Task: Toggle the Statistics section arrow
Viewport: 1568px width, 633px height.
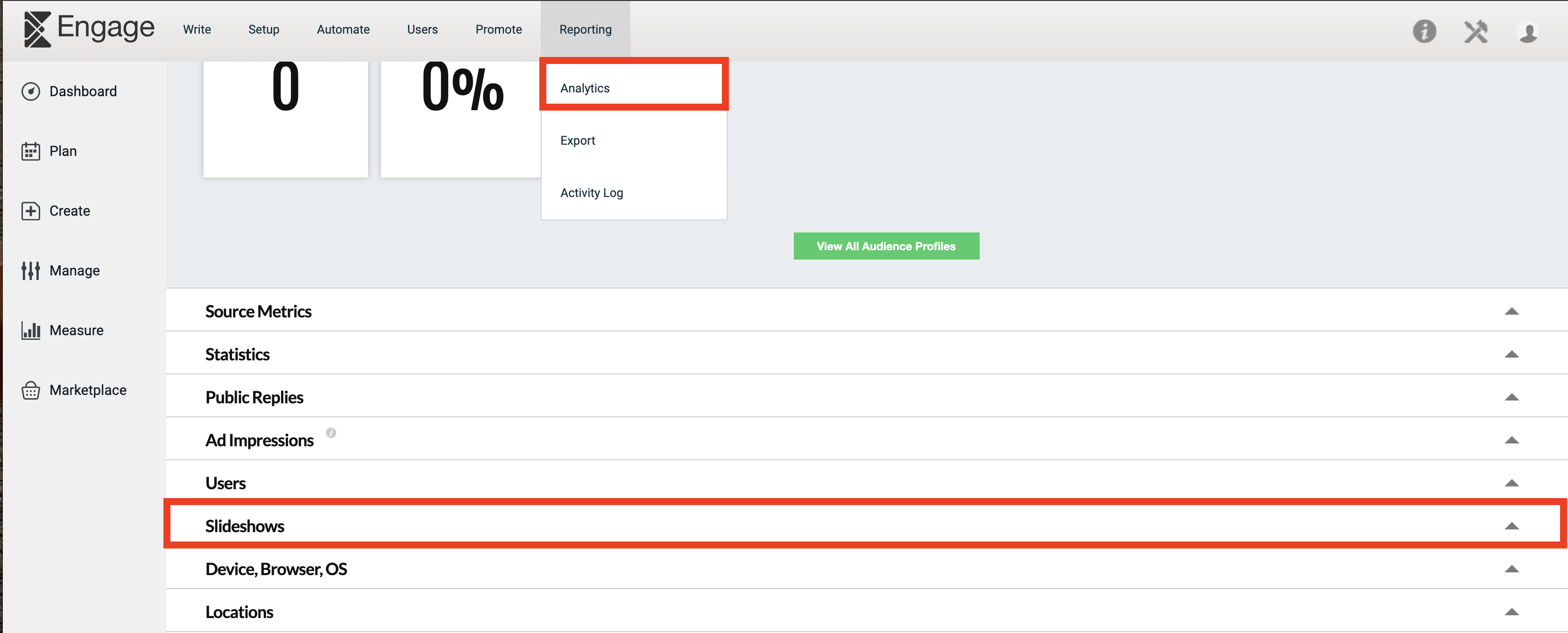Action: (1511, 354)
